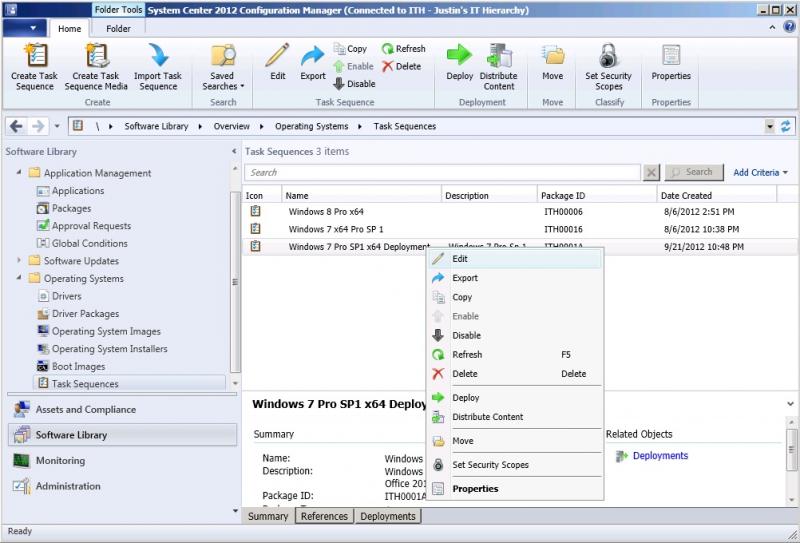Image resolution: width=800 pixels, height=543 pixels.
Task: Clear the search with the X button
Action: [651, 172]
